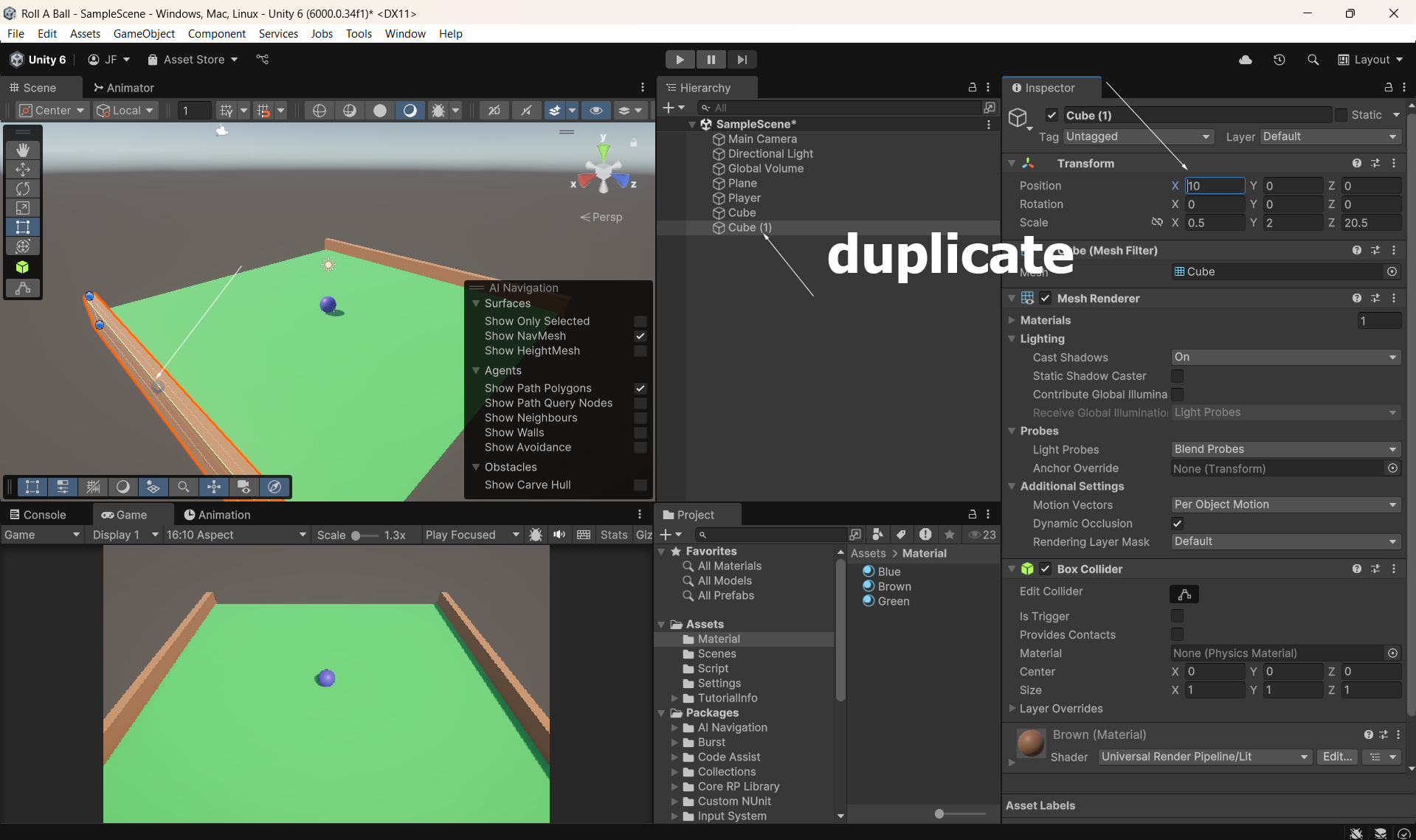Click the Pause button
Screen dimensions: 1416x840
click(x=711, y=60)
